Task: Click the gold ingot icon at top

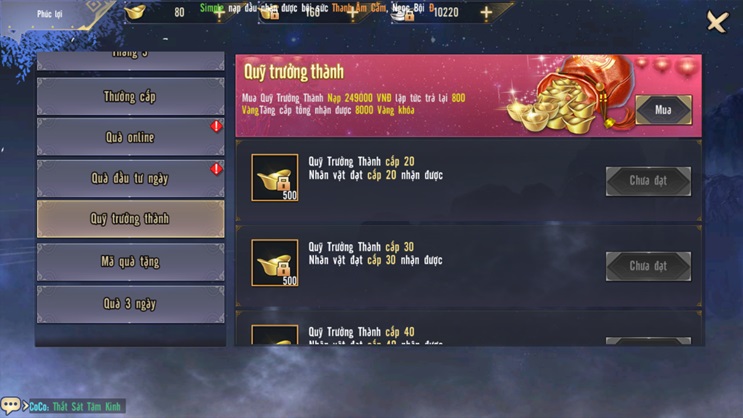Action: pos(136,12)
